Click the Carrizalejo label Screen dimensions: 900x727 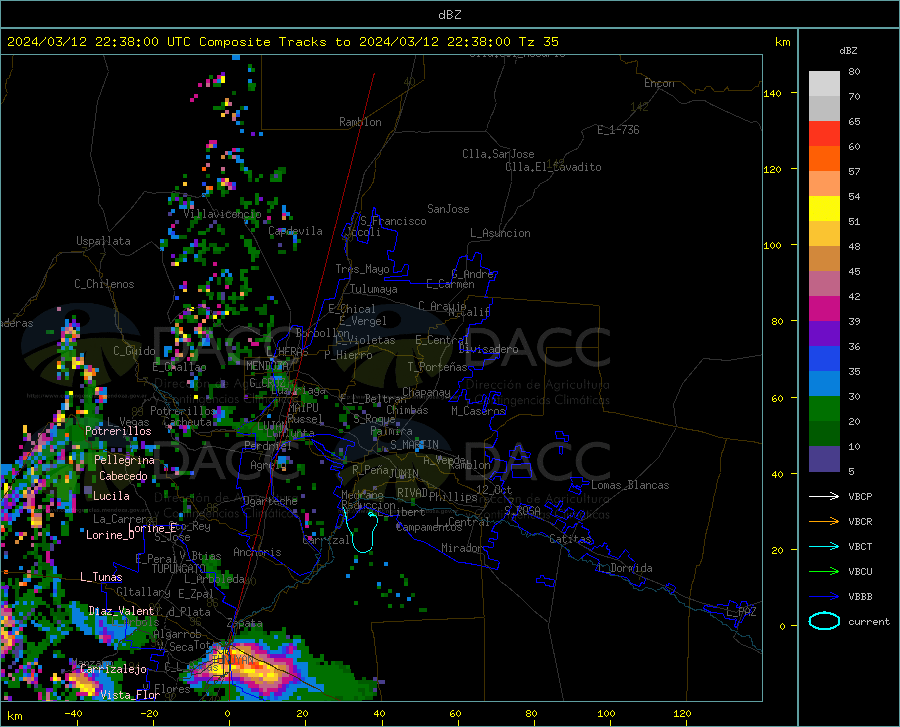113,669
